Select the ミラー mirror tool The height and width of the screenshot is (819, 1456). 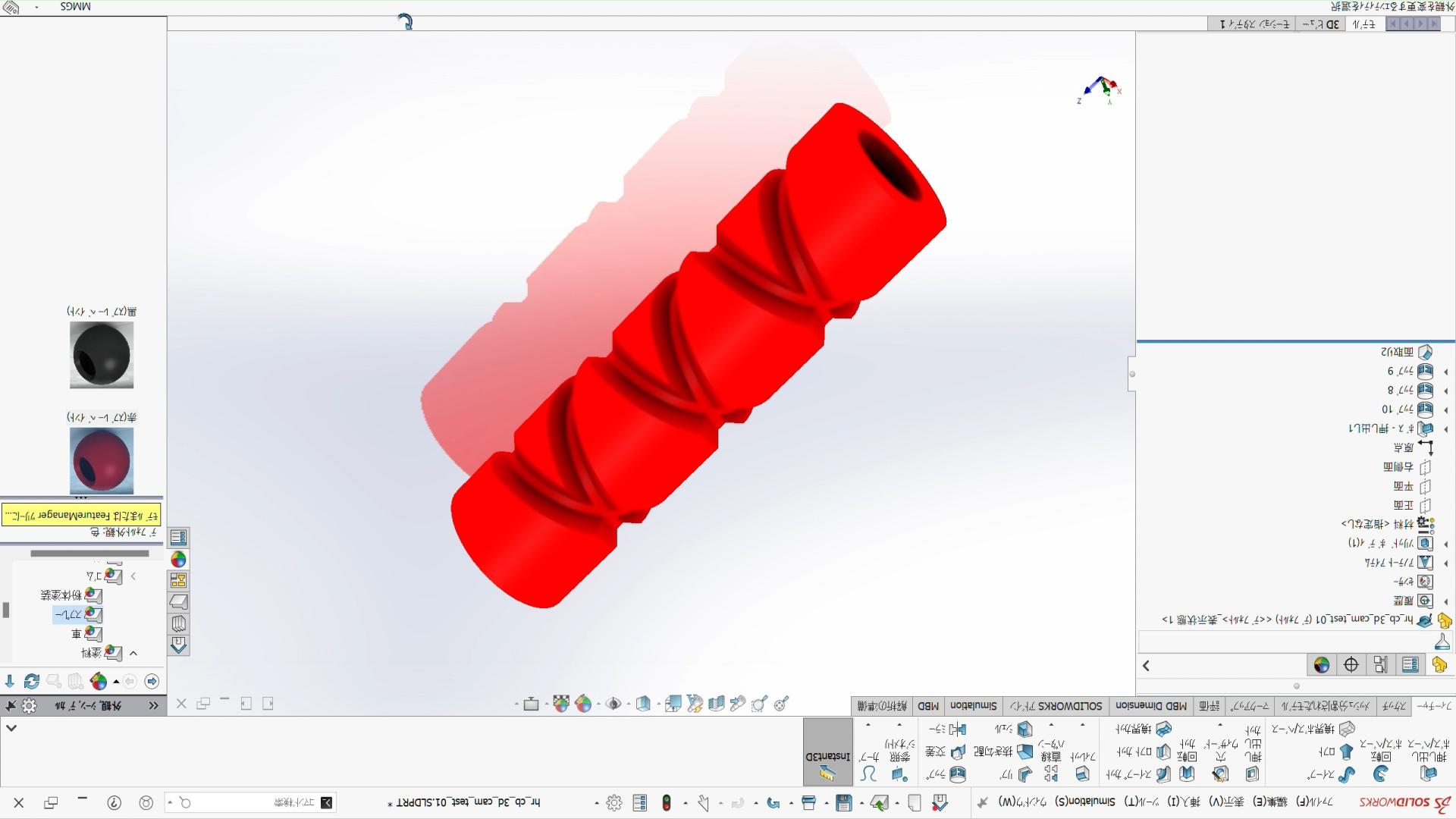tap(948, 729)
